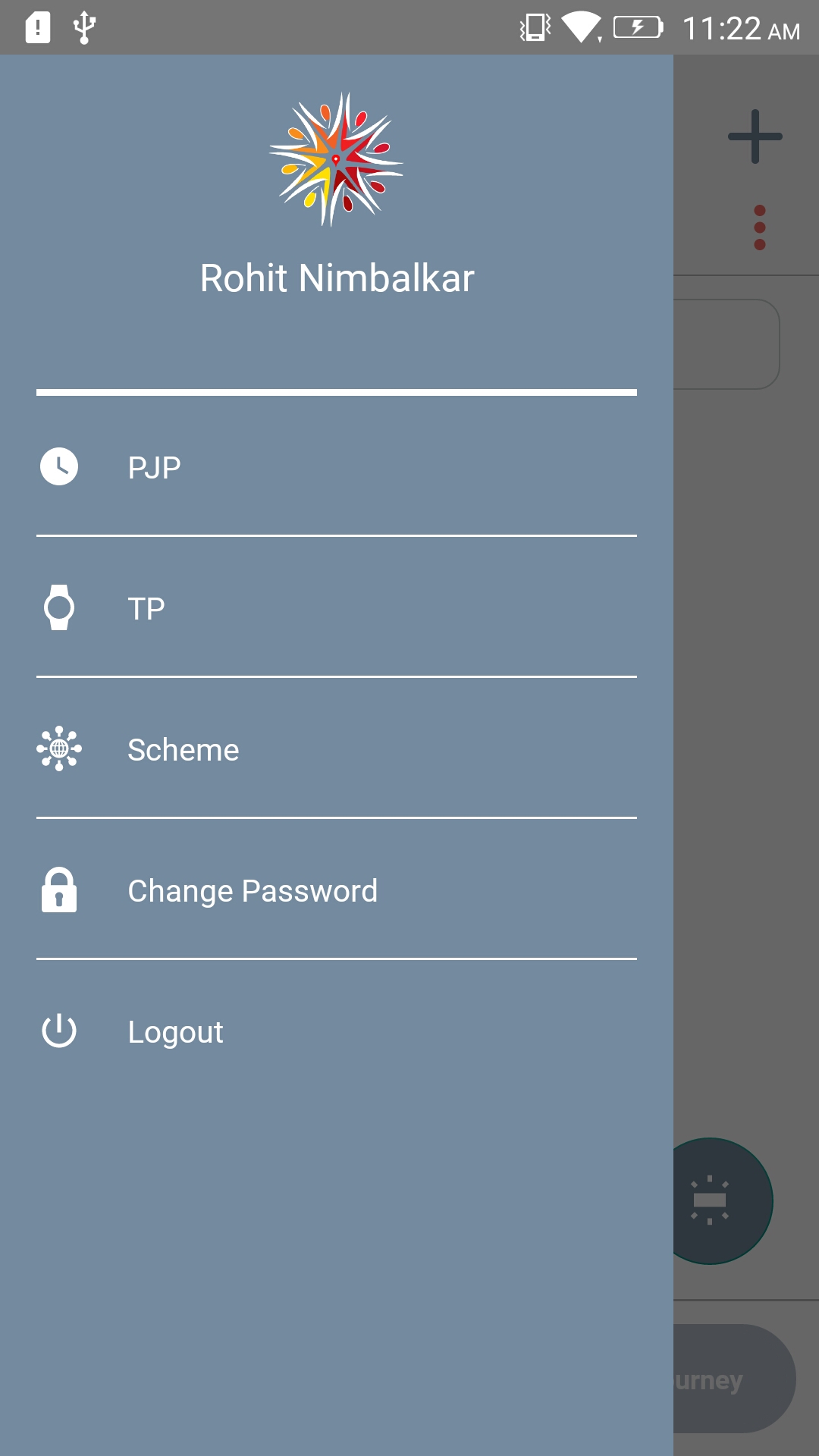Tap the Scheme network globe icon
The height and width of the screenshot is (1456, 819).
click(59, 748)
